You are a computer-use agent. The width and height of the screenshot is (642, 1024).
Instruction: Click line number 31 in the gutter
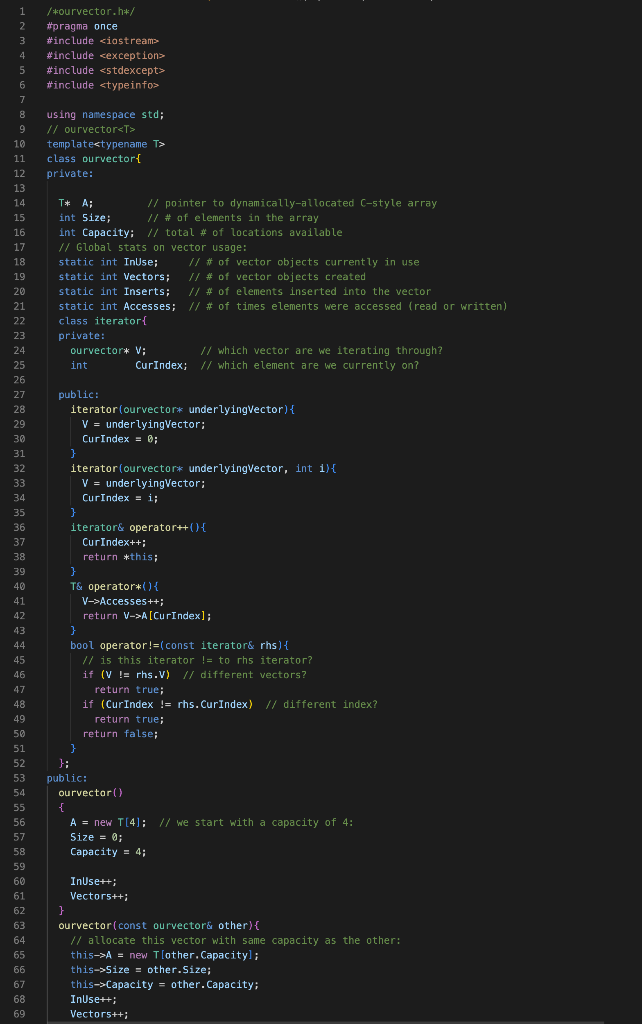click(x=20, y=454)
